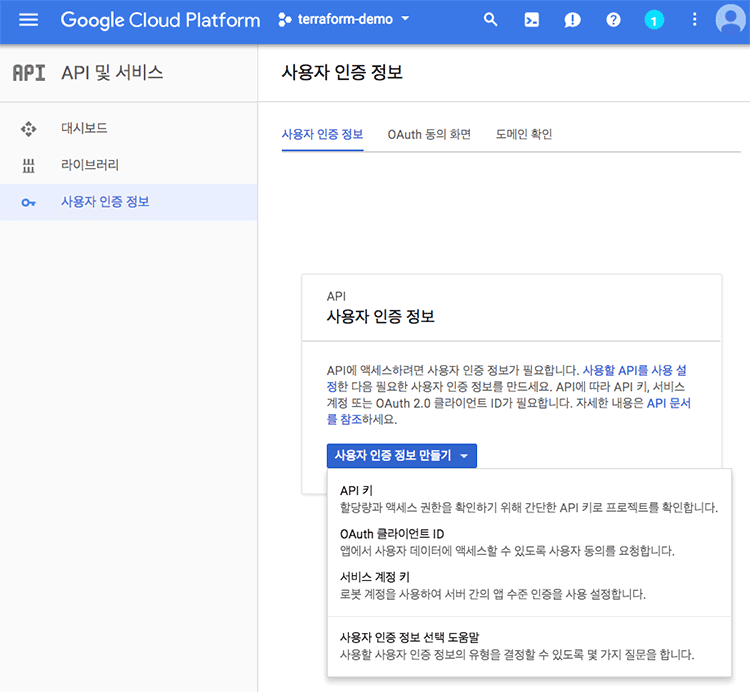
Task: Open the feedback exclamation icon
Action: (572, 20)
